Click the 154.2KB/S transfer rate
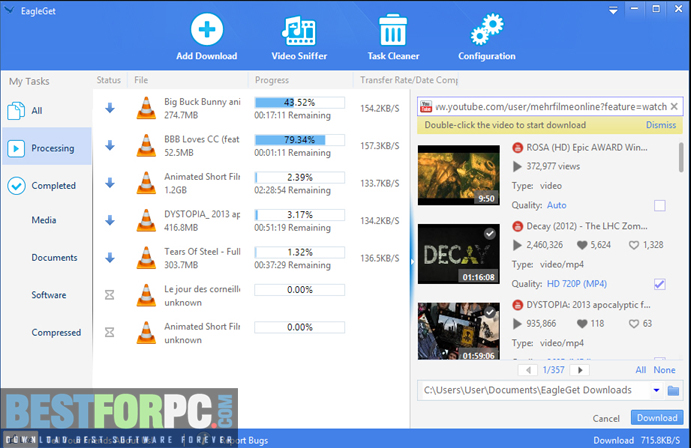The height and width of the screenshot is (448, 691). 380,108
